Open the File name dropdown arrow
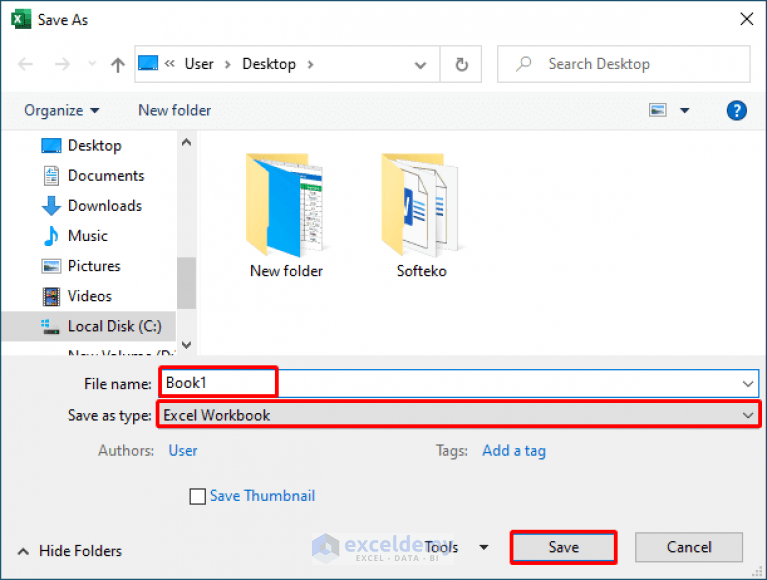 pos(747,384)
